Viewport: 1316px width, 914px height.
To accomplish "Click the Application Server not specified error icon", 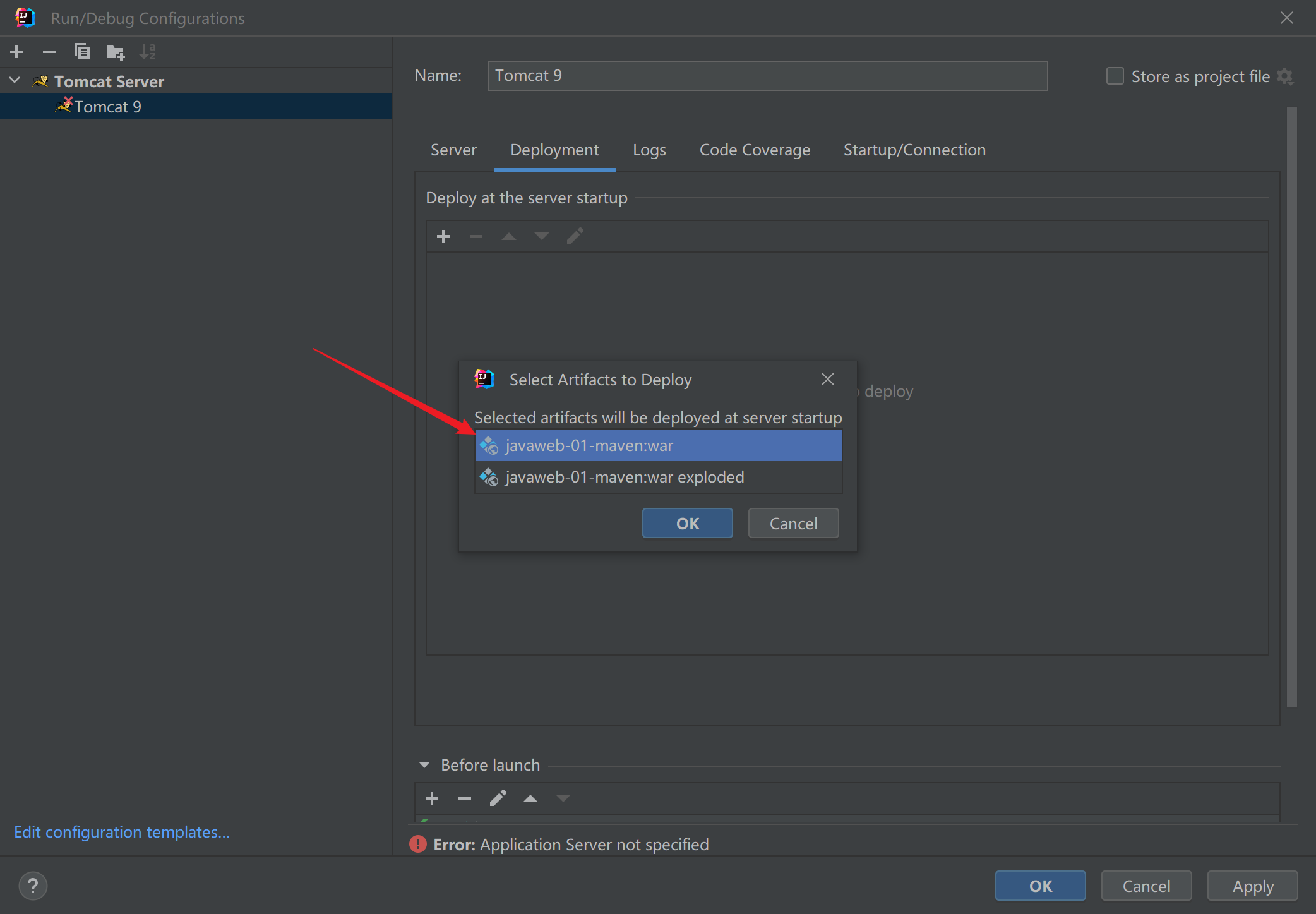I will pos(418,845).
